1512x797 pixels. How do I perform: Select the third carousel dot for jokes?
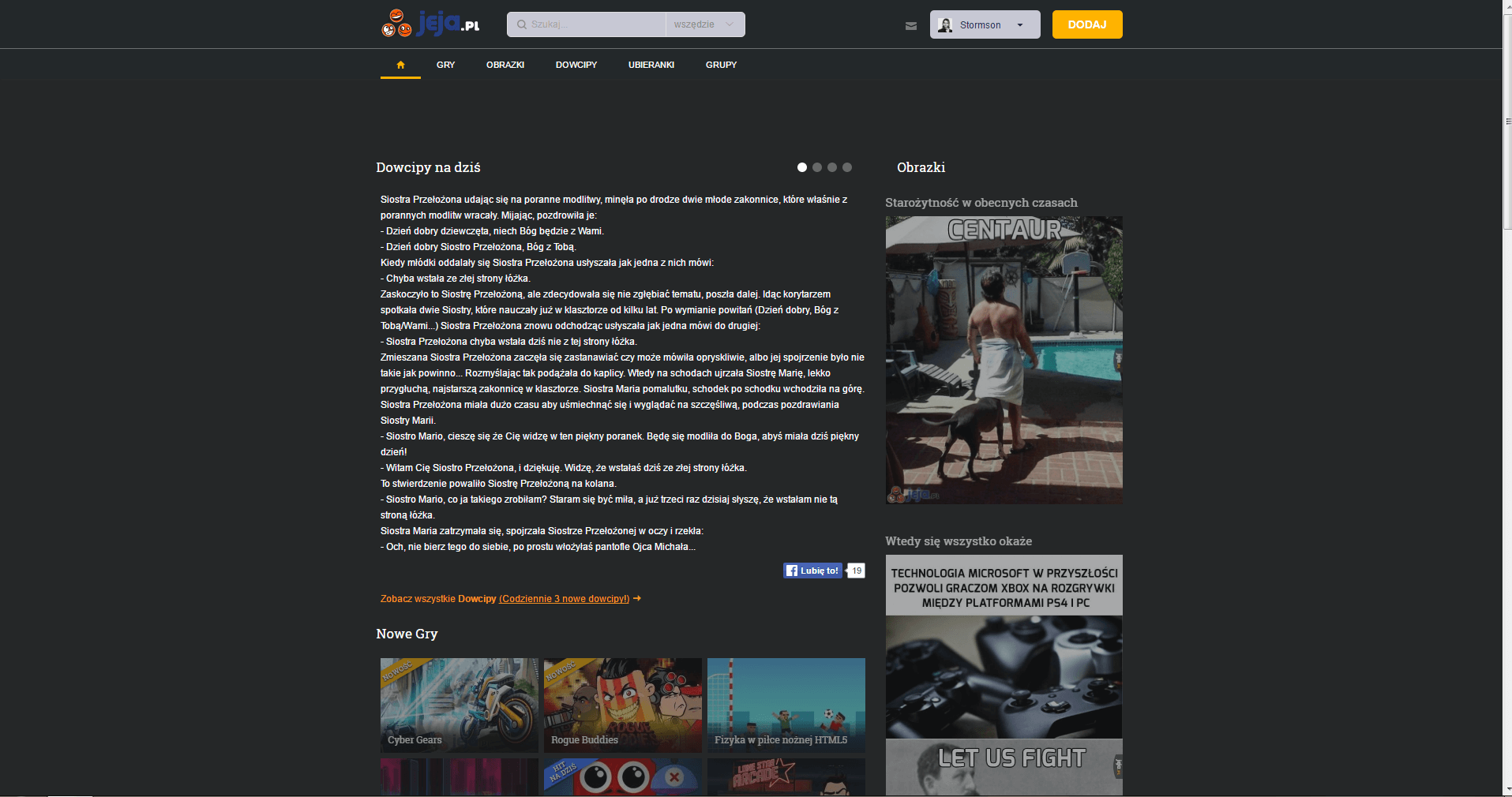832,167
